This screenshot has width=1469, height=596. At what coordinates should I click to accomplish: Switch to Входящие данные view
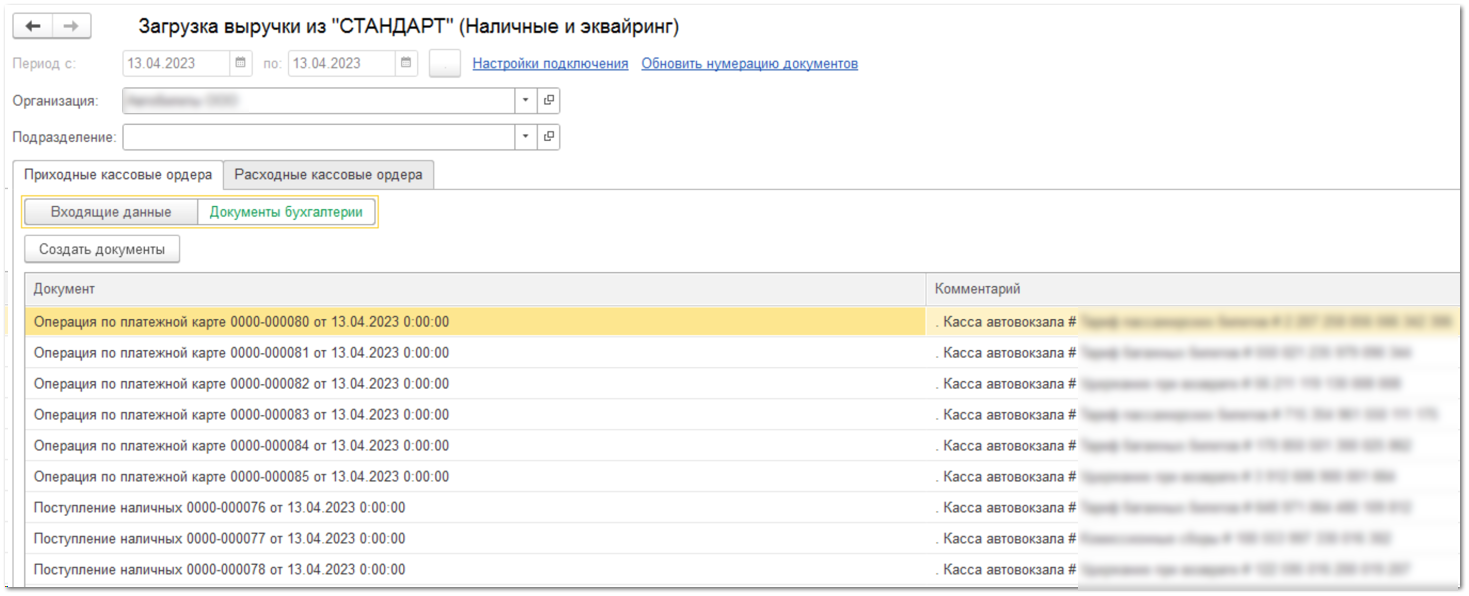[x=111, y=212]
